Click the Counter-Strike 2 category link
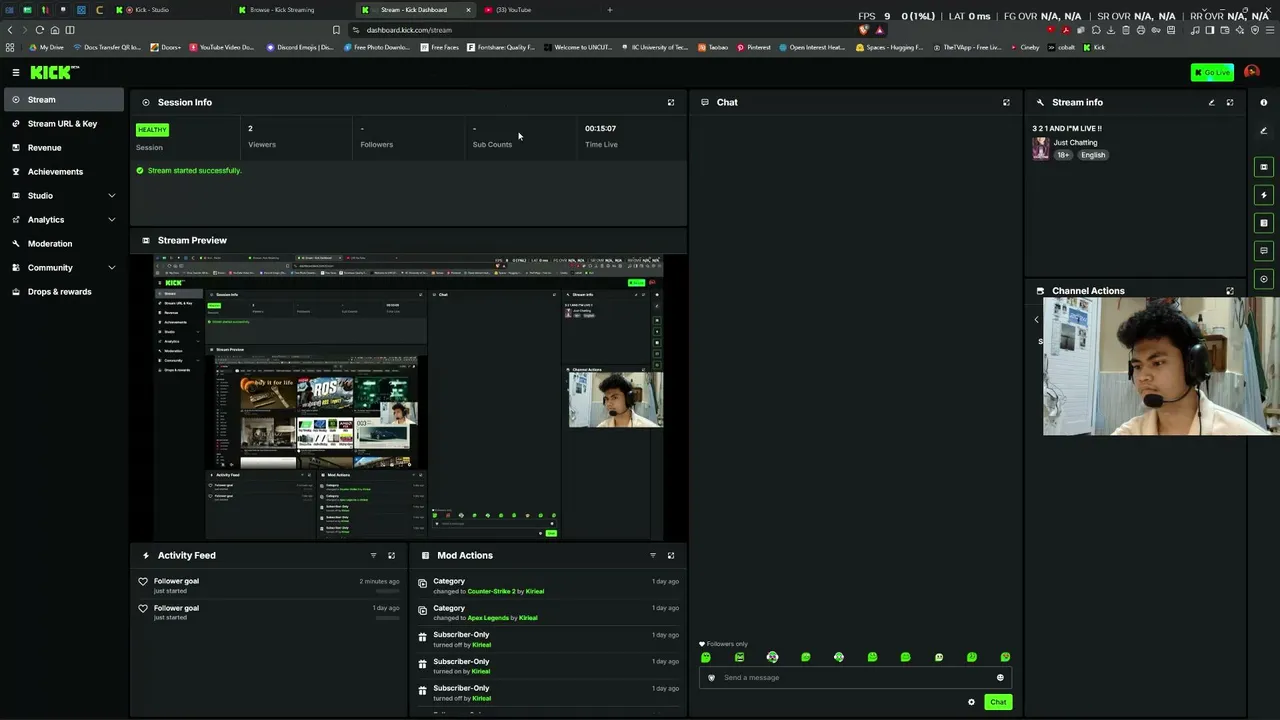Image resolution: width=1280 pixels, height=720 pixels. click(x=491, y=591)
